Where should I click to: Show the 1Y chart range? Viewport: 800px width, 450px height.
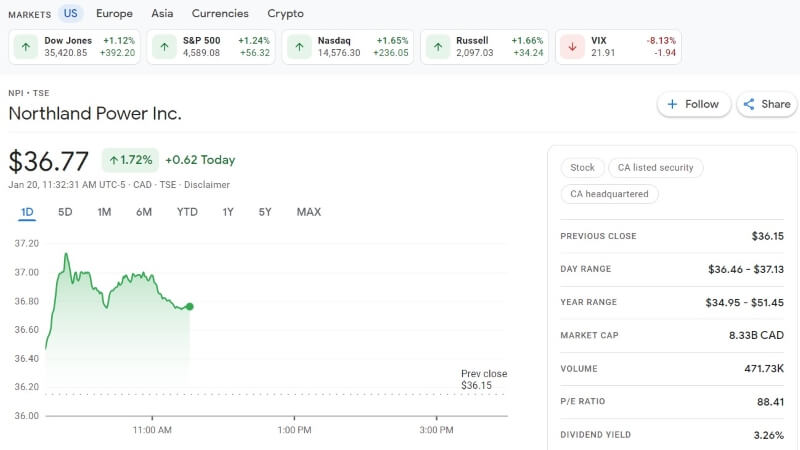(228, 212)
